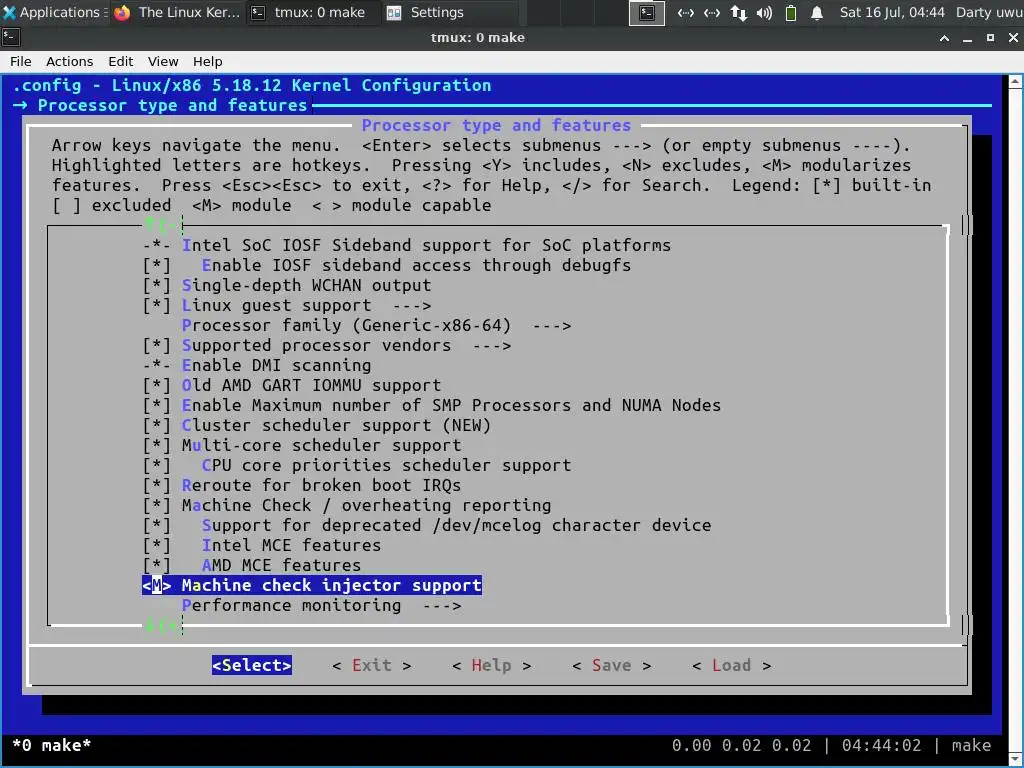This screenshot has height=768, width=1024.
Task: Toggle Multi-core scheduler support
Action: (x=302, y=445)
